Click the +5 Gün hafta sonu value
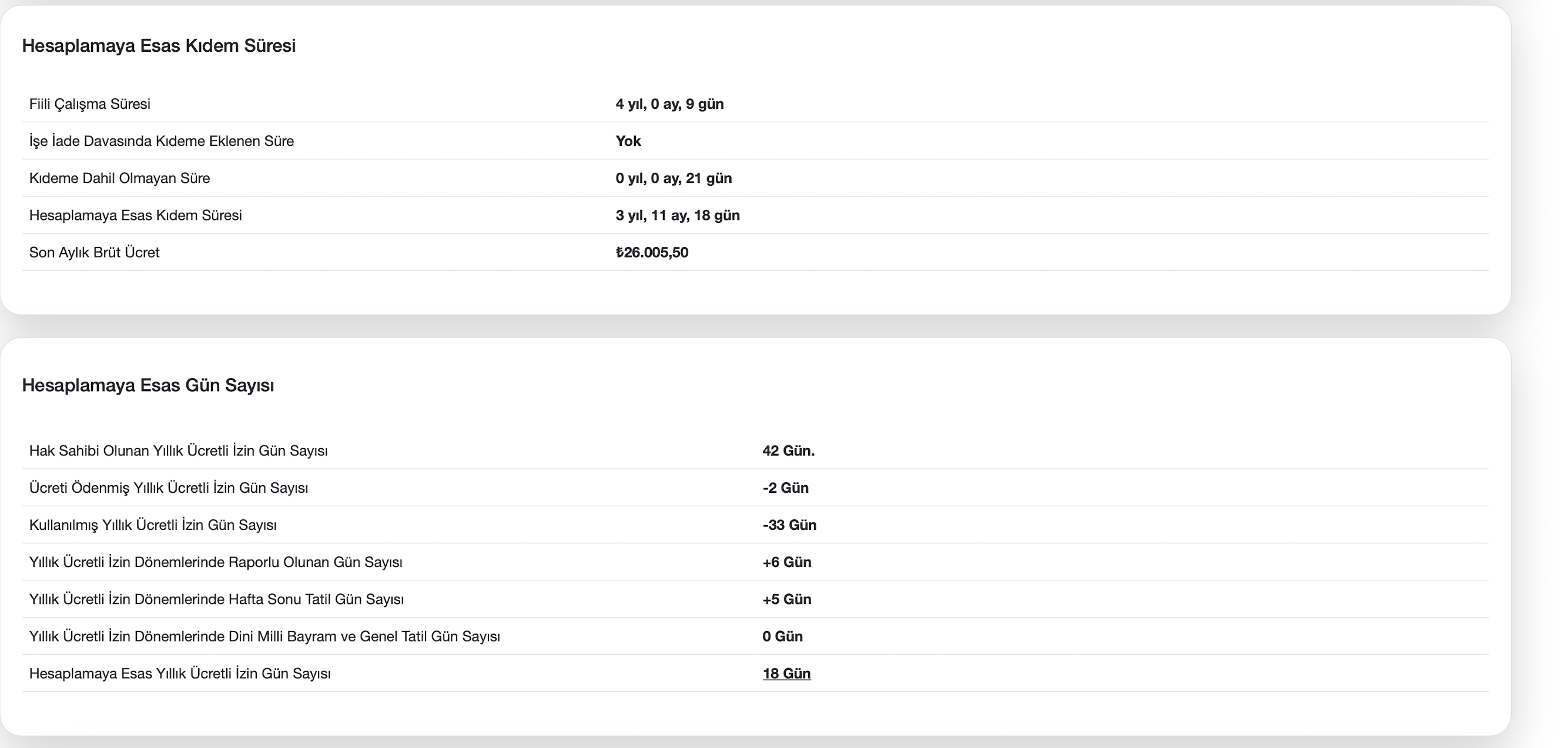The height and width of the screenshot is (748, 1568). pos(786,599)
